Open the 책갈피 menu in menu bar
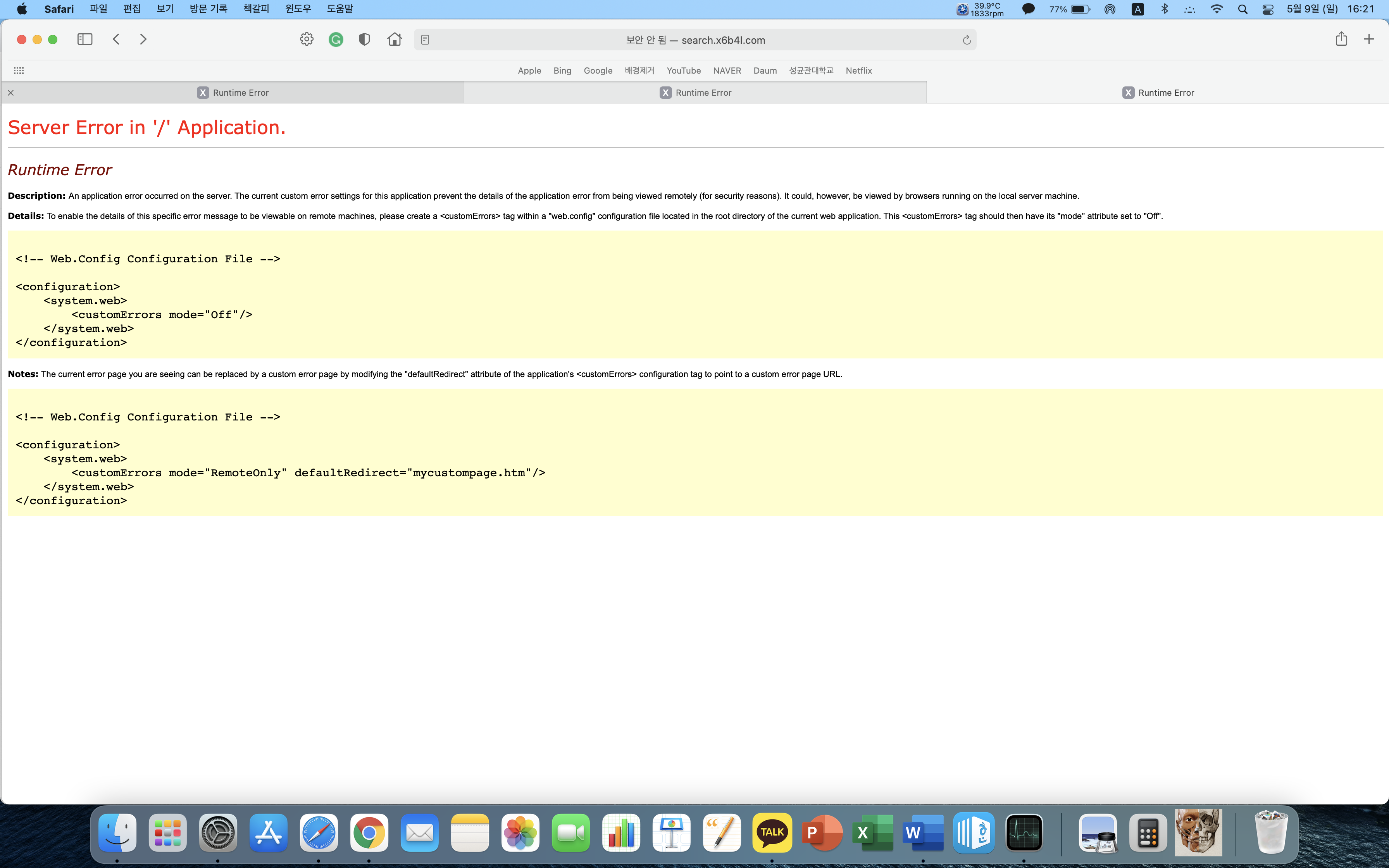The image size is (1389, 868). [x=256, y=9]
